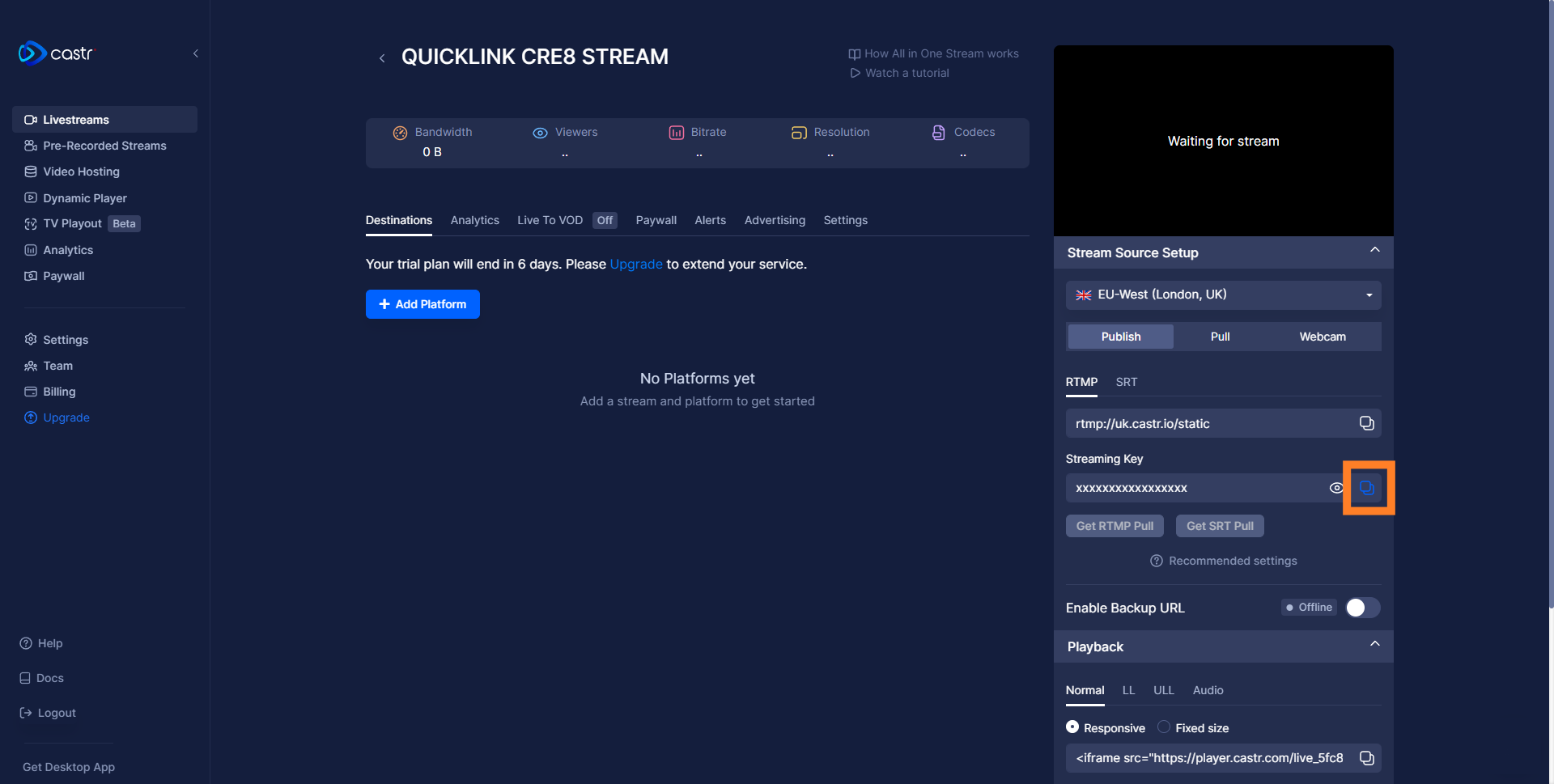Reveal streaming key with eye icon
1554x784 pixels.
coord(1336,488)
